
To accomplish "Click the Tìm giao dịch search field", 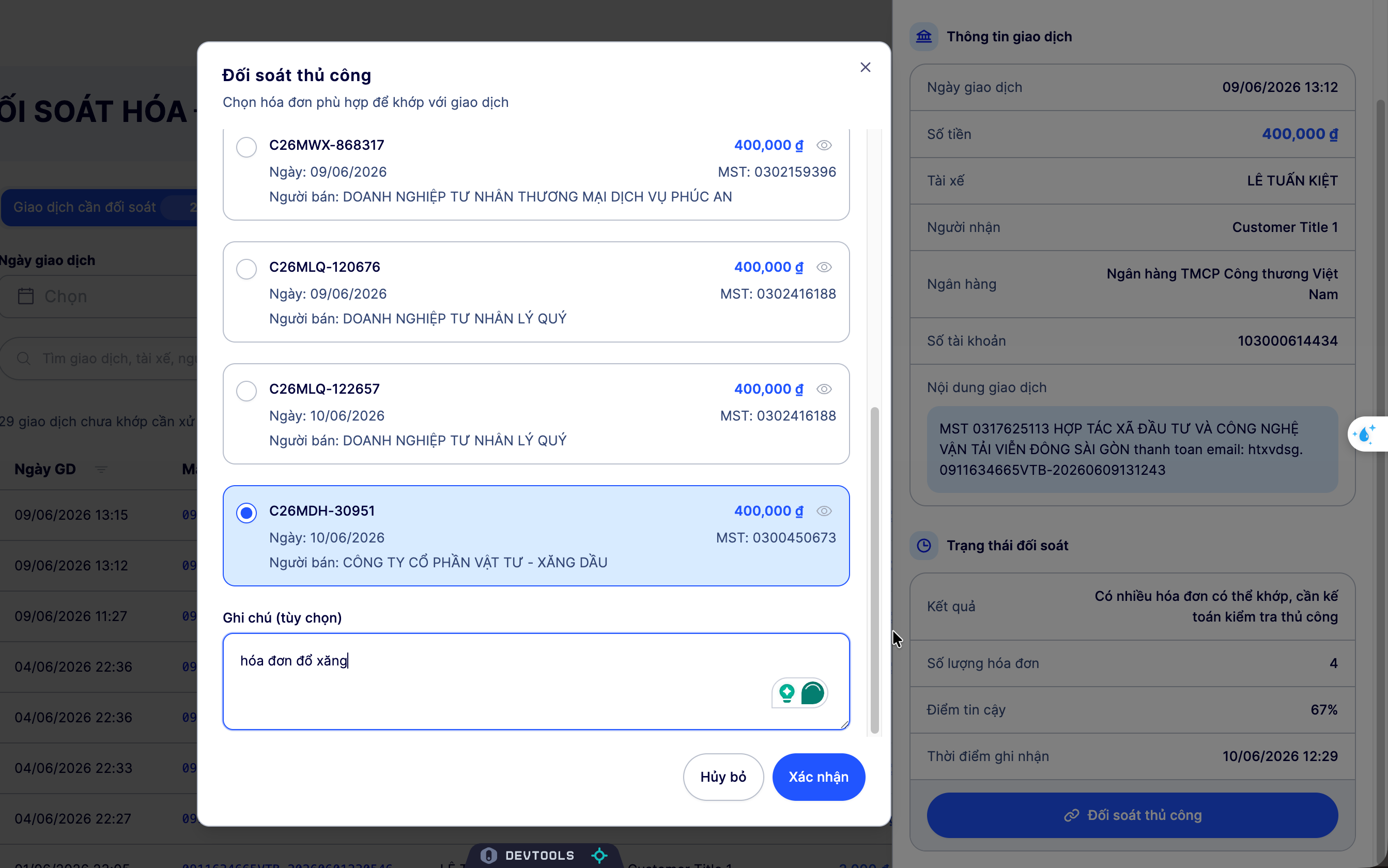I will coord(99,359).
